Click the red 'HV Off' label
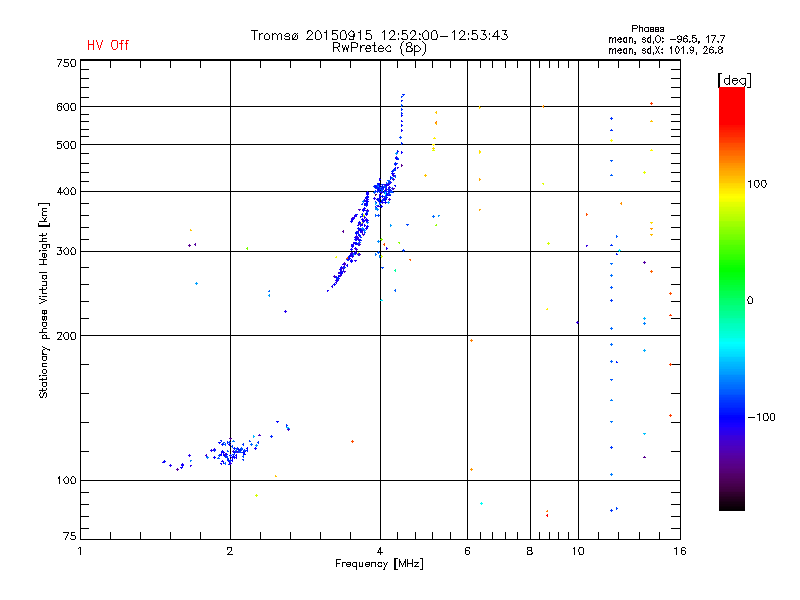This screenshot has height=600, width=800. [108, 45]
